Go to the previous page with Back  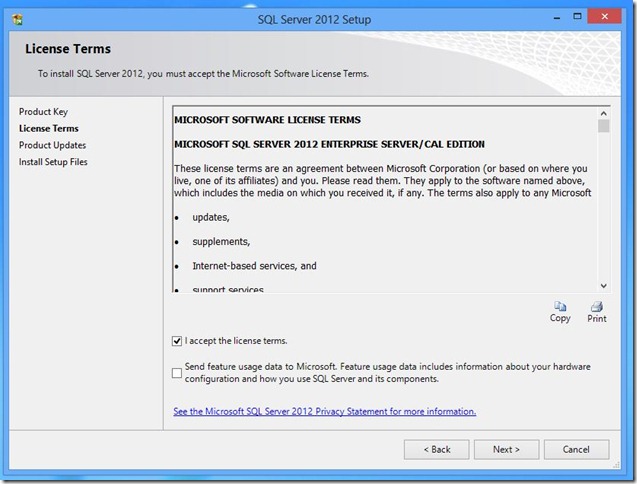click(x=437, y=449)
